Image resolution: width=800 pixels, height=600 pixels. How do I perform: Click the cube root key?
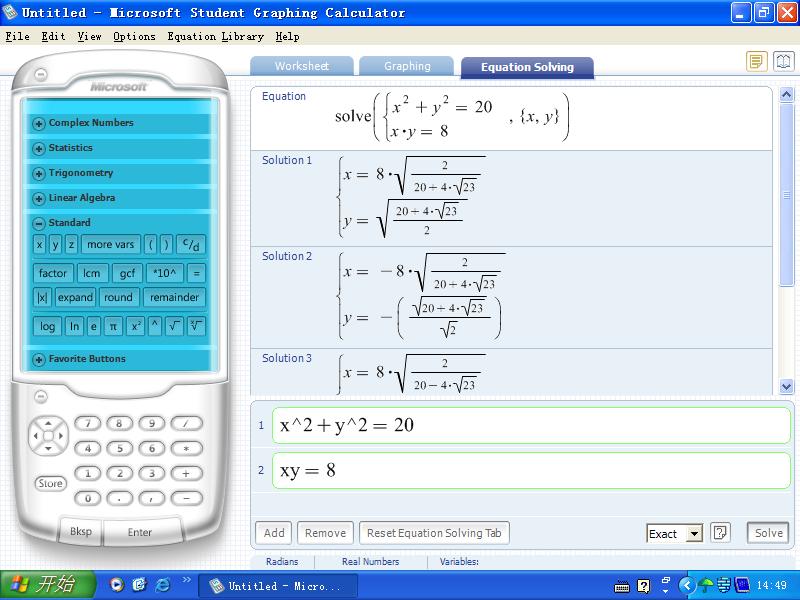coord(196,326)
